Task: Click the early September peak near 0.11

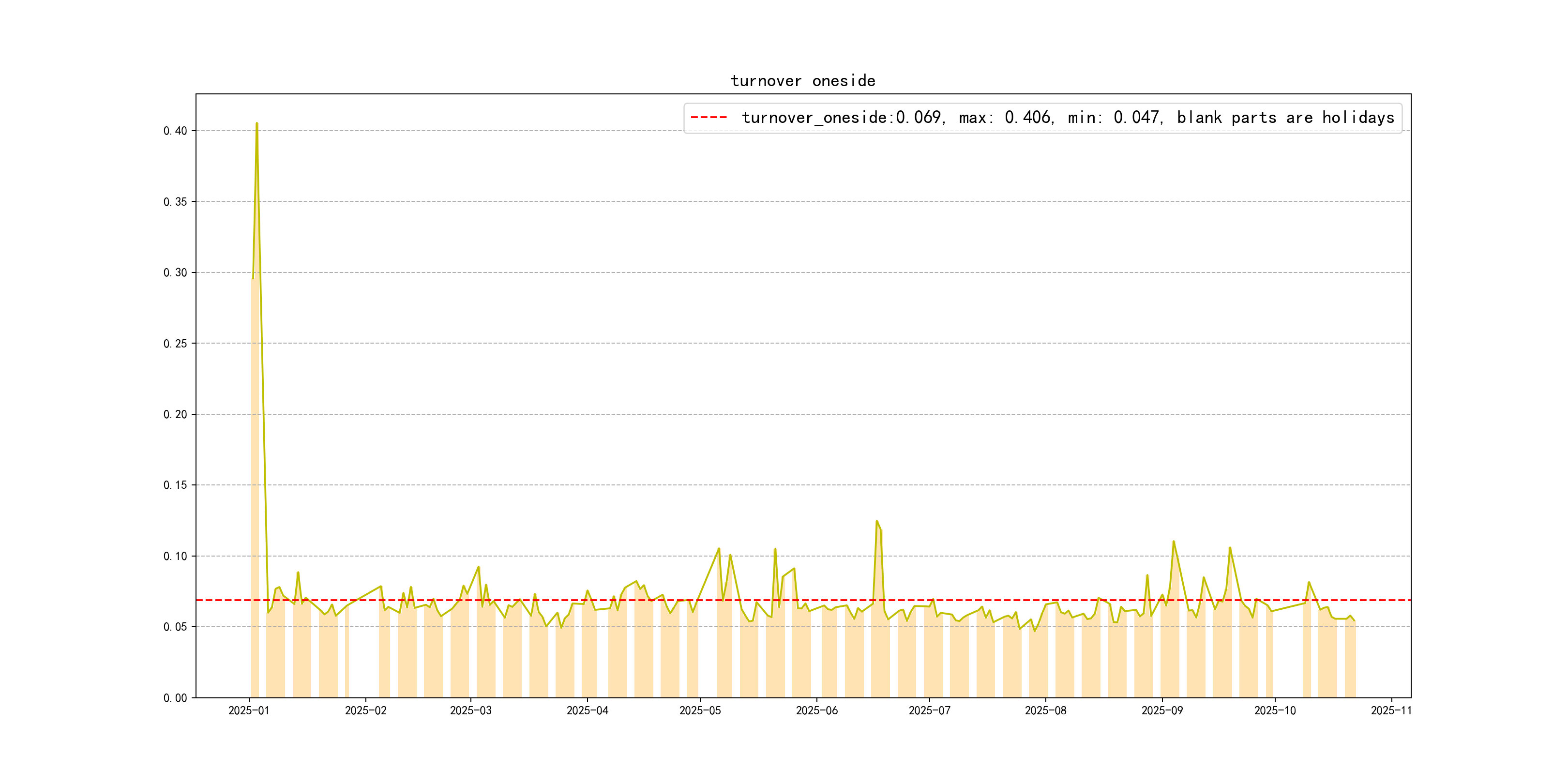Action: 1173,541
